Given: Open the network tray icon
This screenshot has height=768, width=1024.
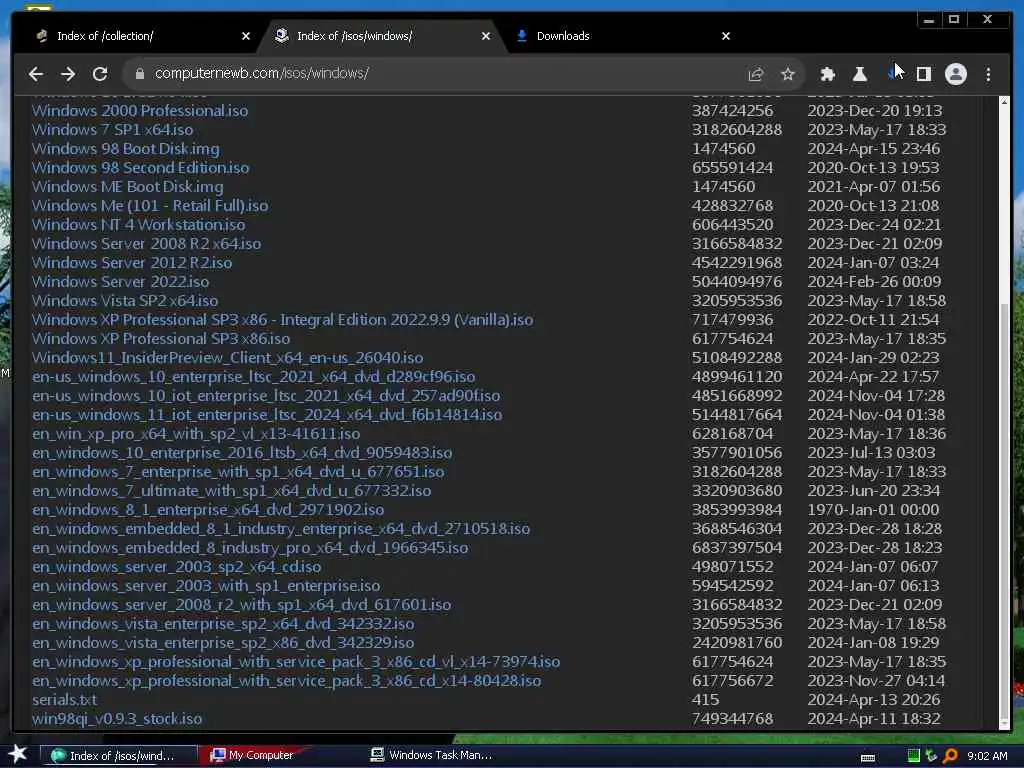Looking at the screenshot, I should [932, 756].
